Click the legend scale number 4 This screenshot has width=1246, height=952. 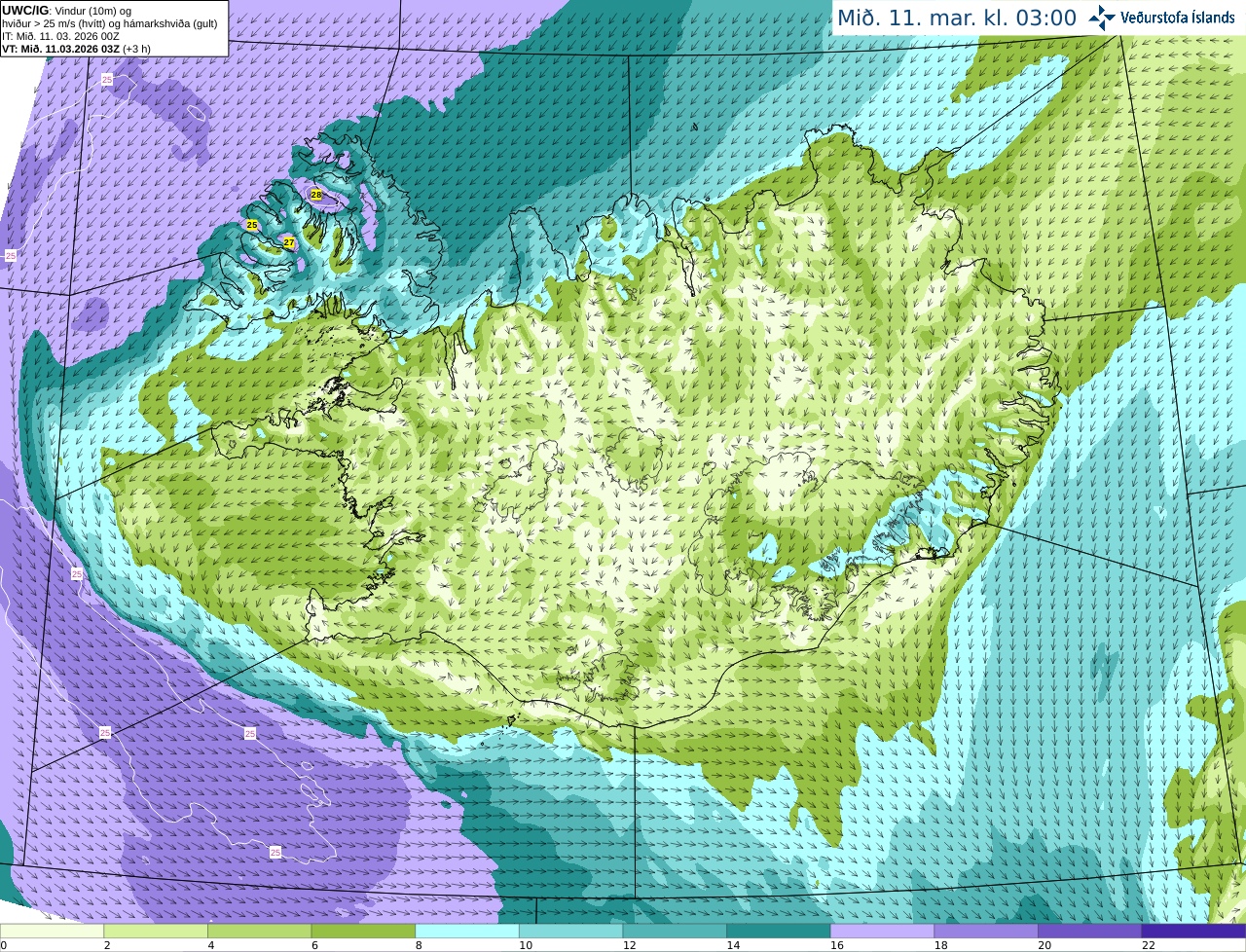[x=211, y=945]
